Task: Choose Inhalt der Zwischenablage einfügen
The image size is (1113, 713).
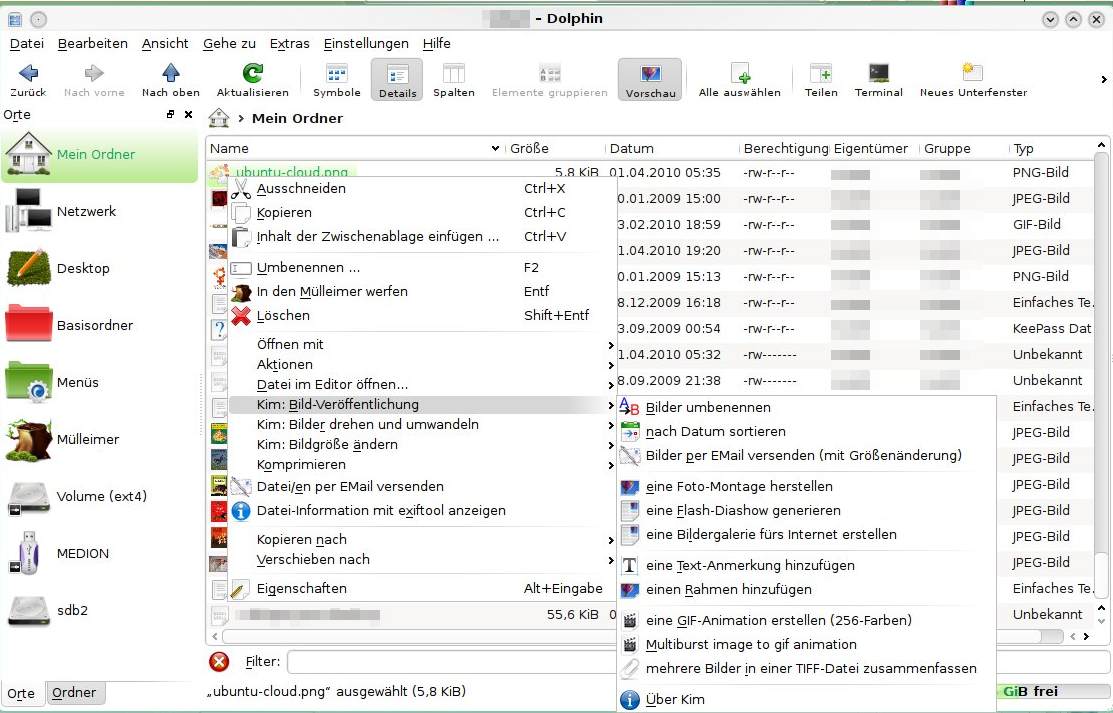Action: point(422,236)
